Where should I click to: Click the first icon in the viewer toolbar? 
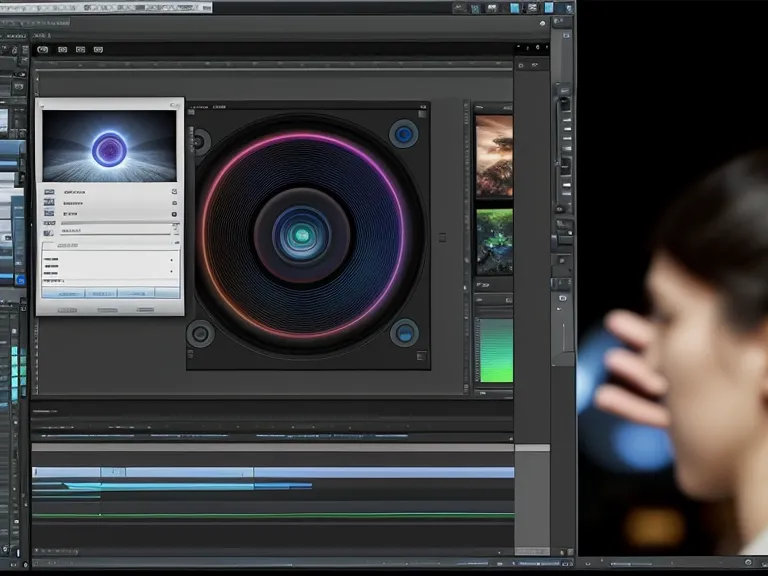[43, 49]
